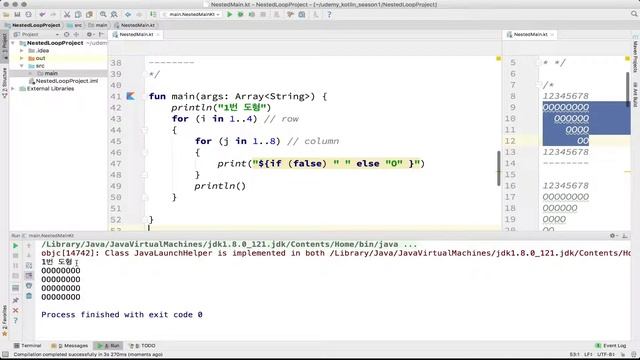The width and height of the screenshot is (640, 360).
Task: Click Run with Coverage in the toolbar
Action: click(x=252, y=15)
